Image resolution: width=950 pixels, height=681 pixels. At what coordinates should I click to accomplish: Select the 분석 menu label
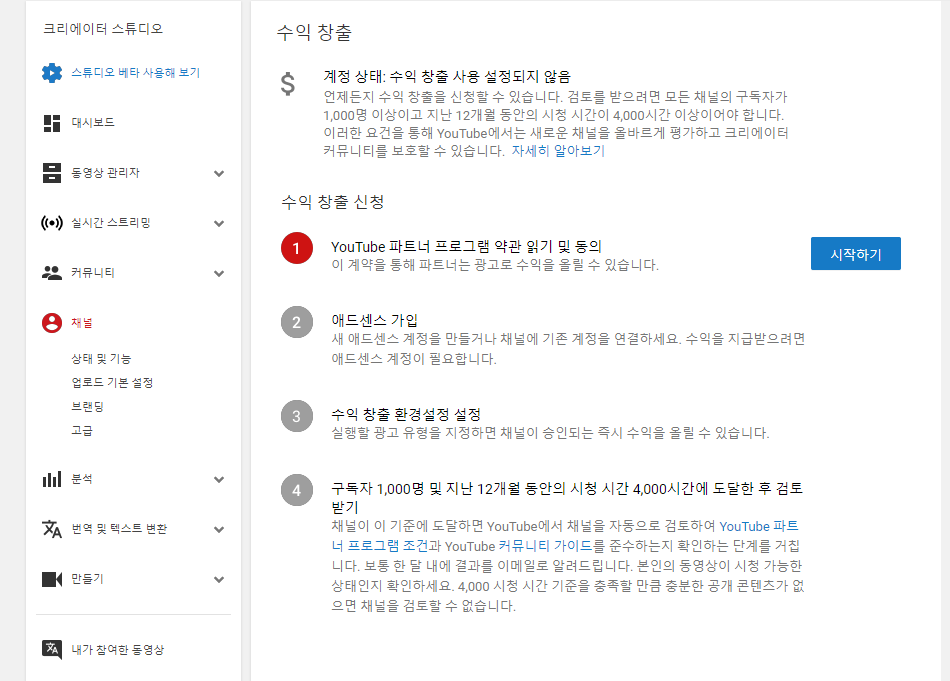point(82,479)
